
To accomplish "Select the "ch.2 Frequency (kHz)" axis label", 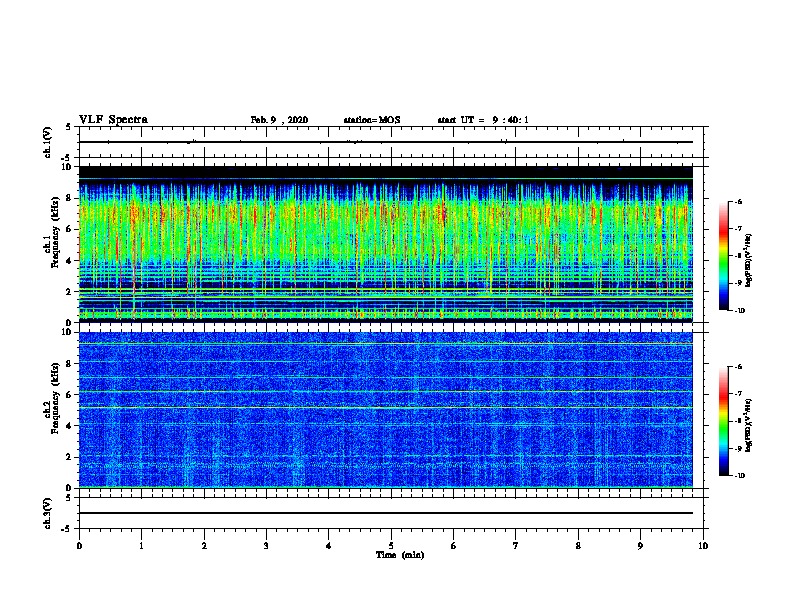I will point(53,398).
